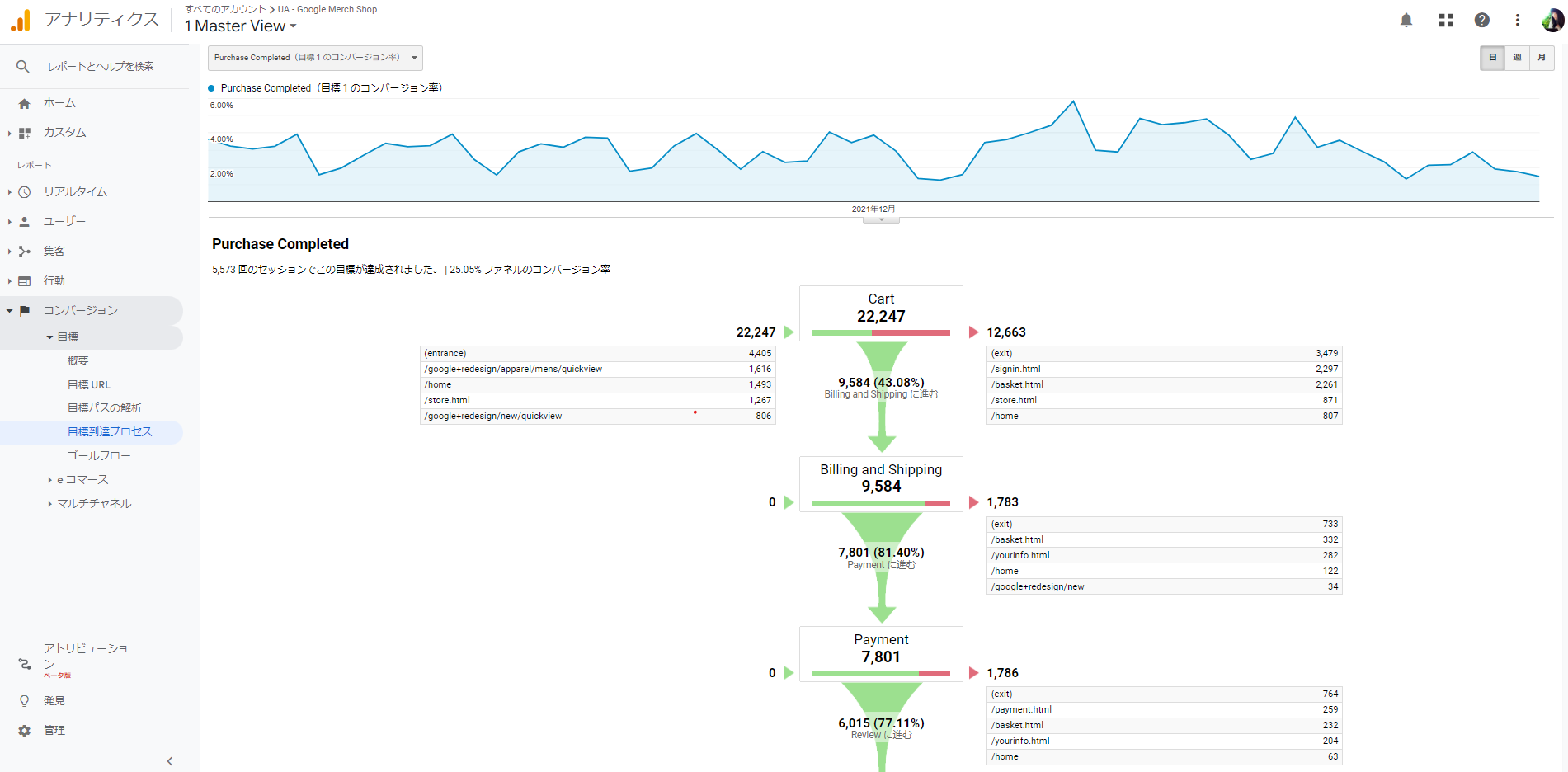Open the ホーム home icon in sidebar
This screenshot has height=772, width=1568.
click(x=25, y=104)
